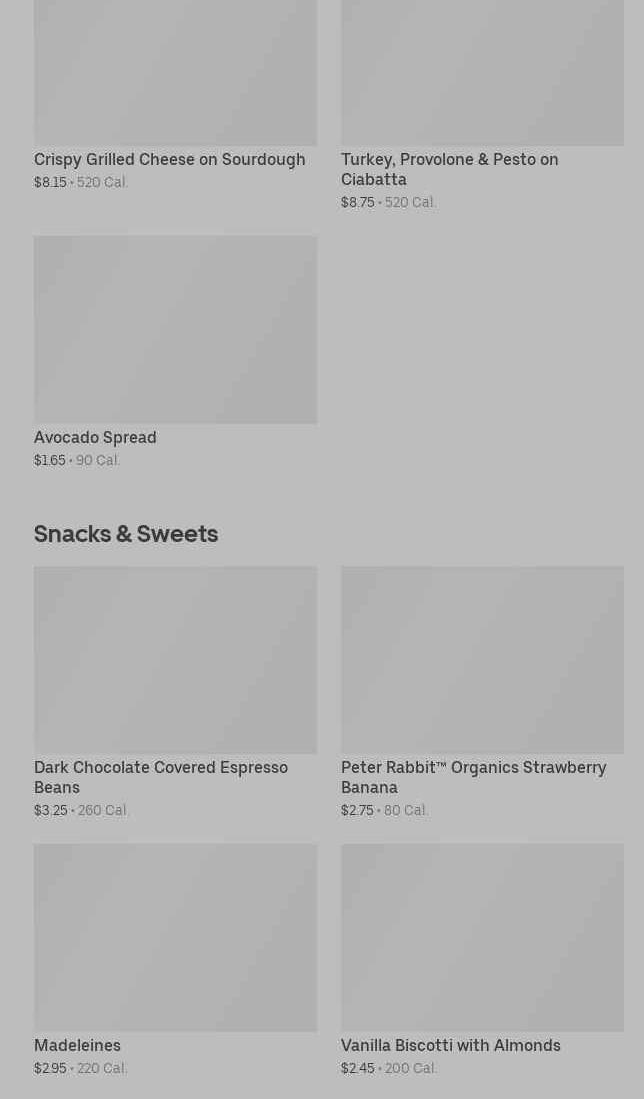This screenshot has height=1099, width=644.
Task: Open Vanilla Biscotti with Almonds image
Action: pos(482,937)
